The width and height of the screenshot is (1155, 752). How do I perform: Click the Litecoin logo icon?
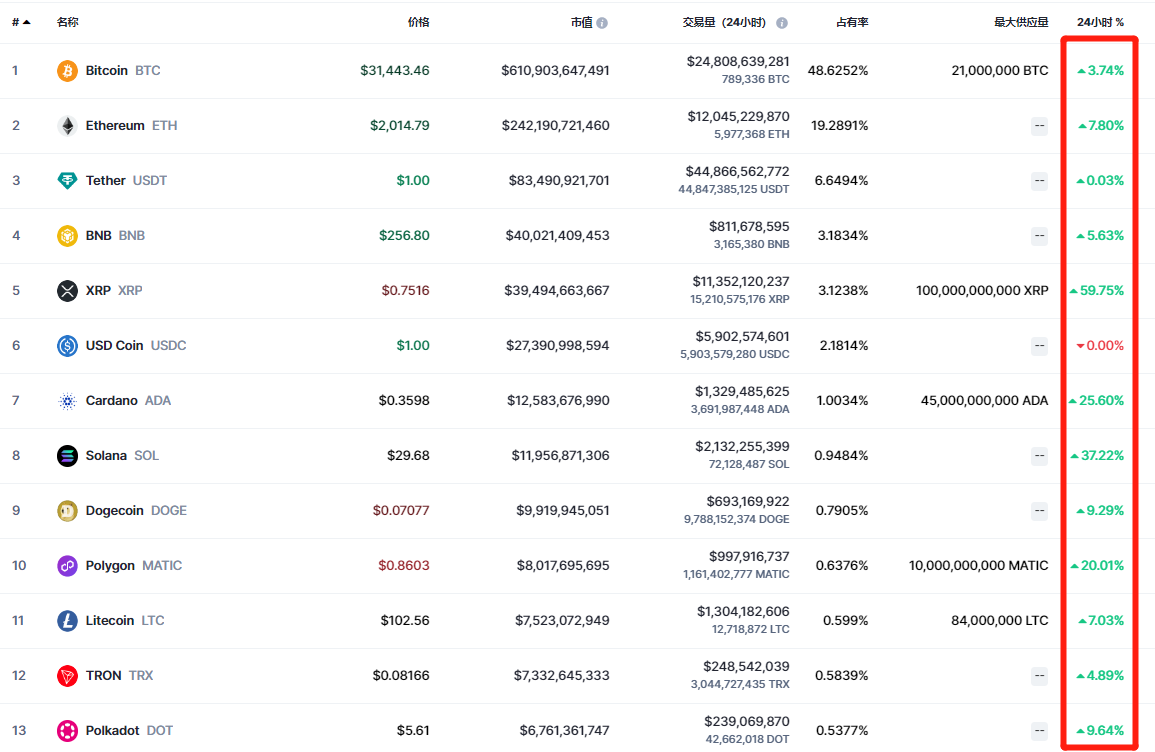tap(67, 621)
